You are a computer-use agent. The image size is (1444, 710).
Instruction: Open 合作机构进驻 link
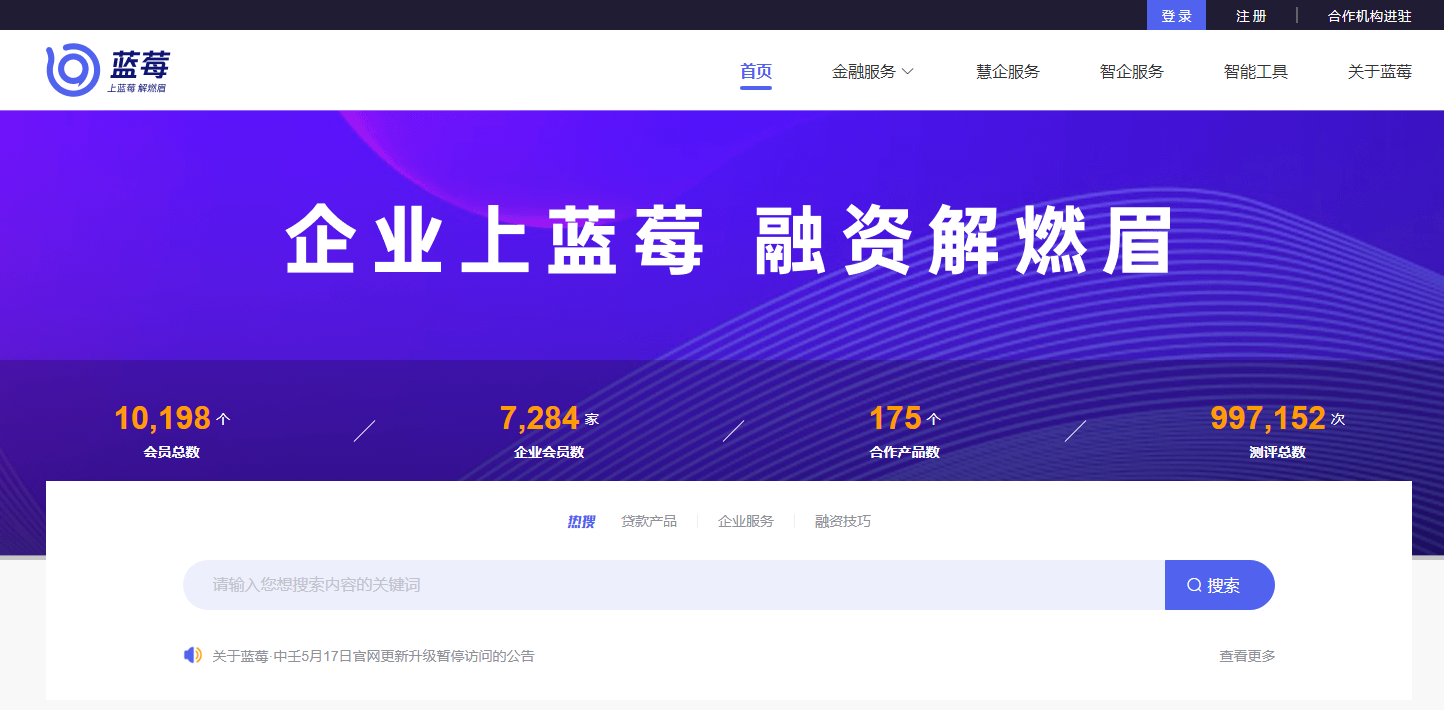pyautogui.click(x=1370, y=16)
